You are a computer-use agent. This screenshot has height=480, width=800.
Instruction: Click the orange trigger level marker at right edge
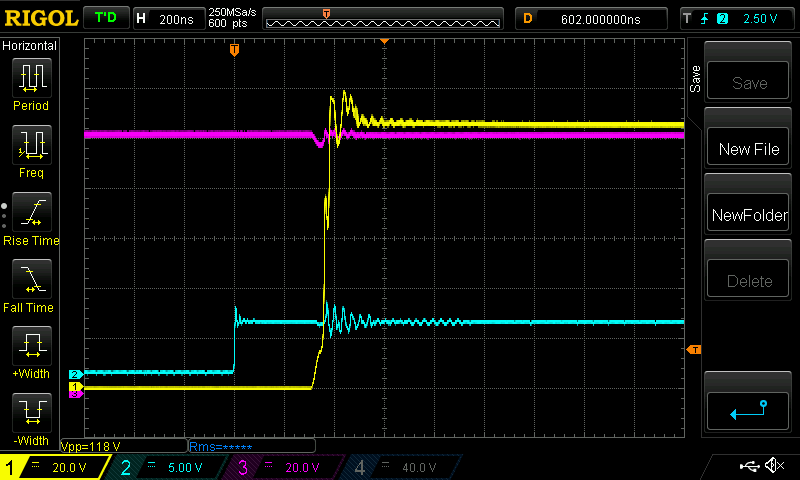click(x=694, y=349)
